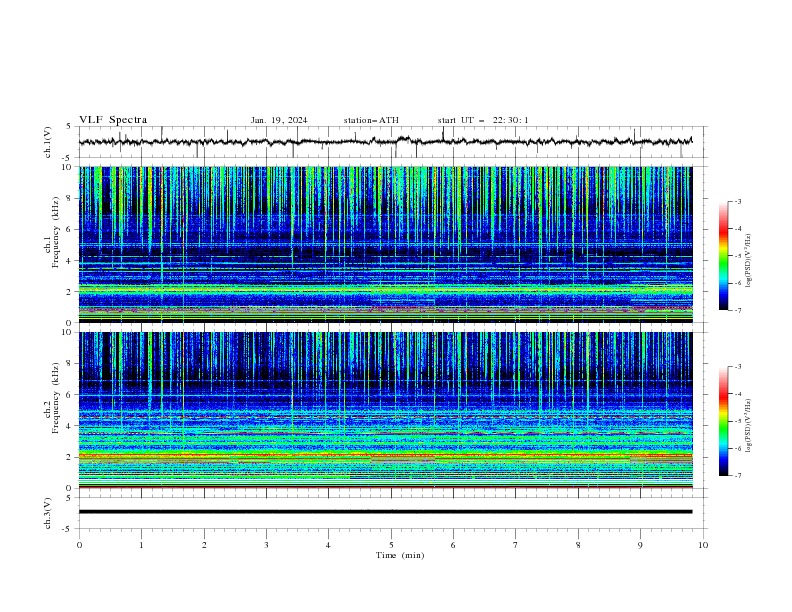Click the "-3" tick on ch.1 color bar

[737, 201]
